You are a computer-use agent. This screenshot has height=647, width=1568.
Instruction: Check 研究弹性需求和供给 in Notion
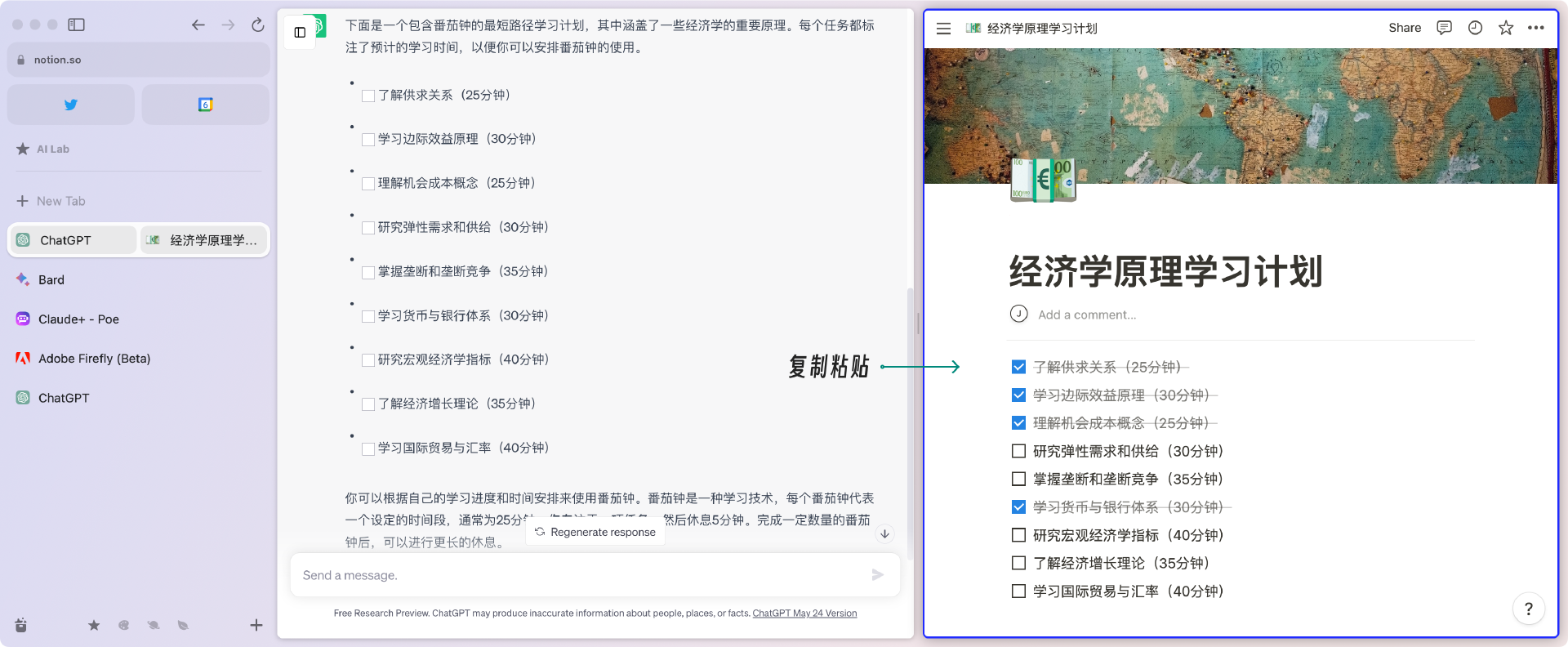pyautogui.click(x=1018, y=451)
